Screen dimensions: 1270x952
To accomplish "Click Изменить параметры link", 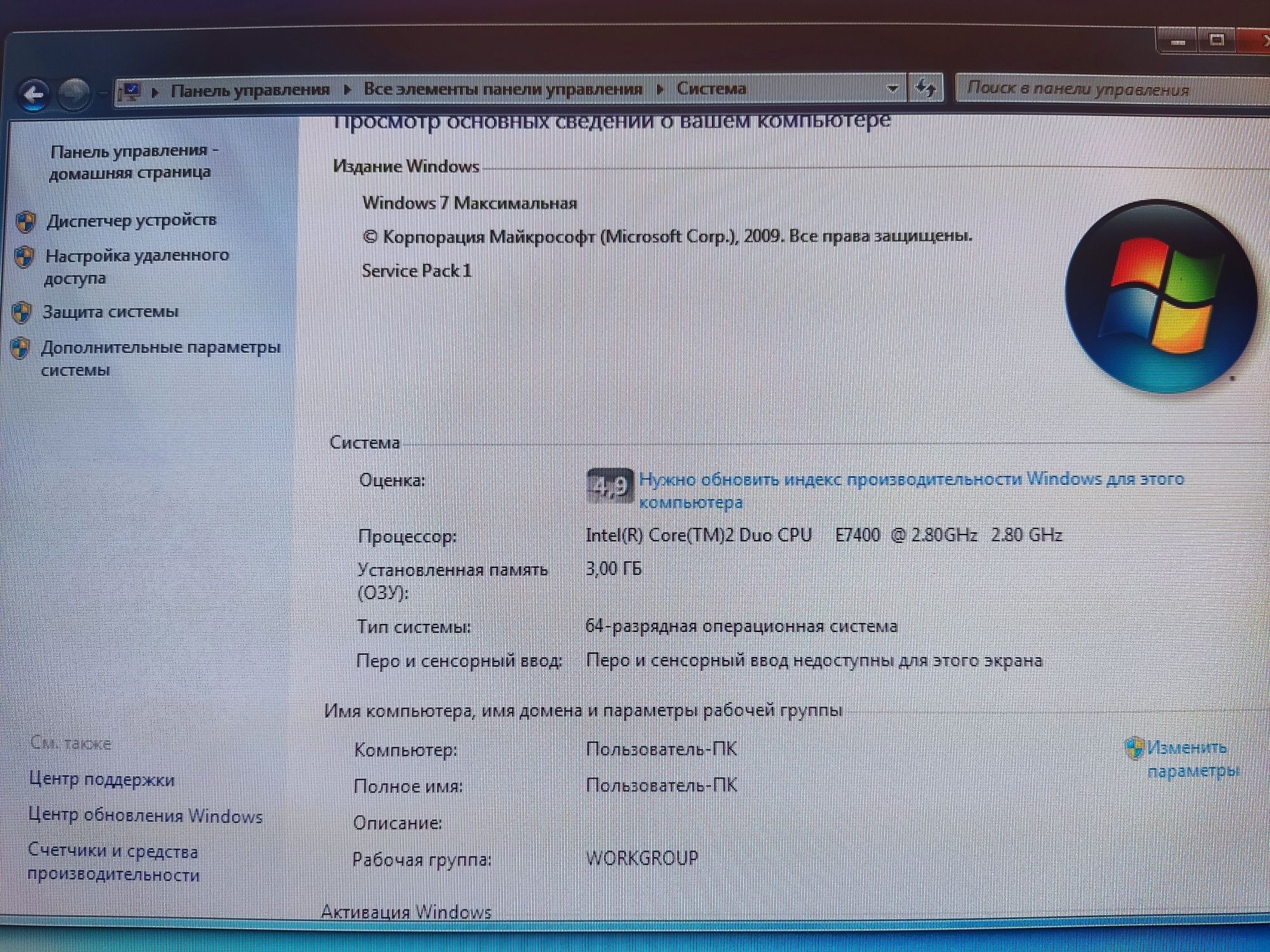I will coord(1193,760).
